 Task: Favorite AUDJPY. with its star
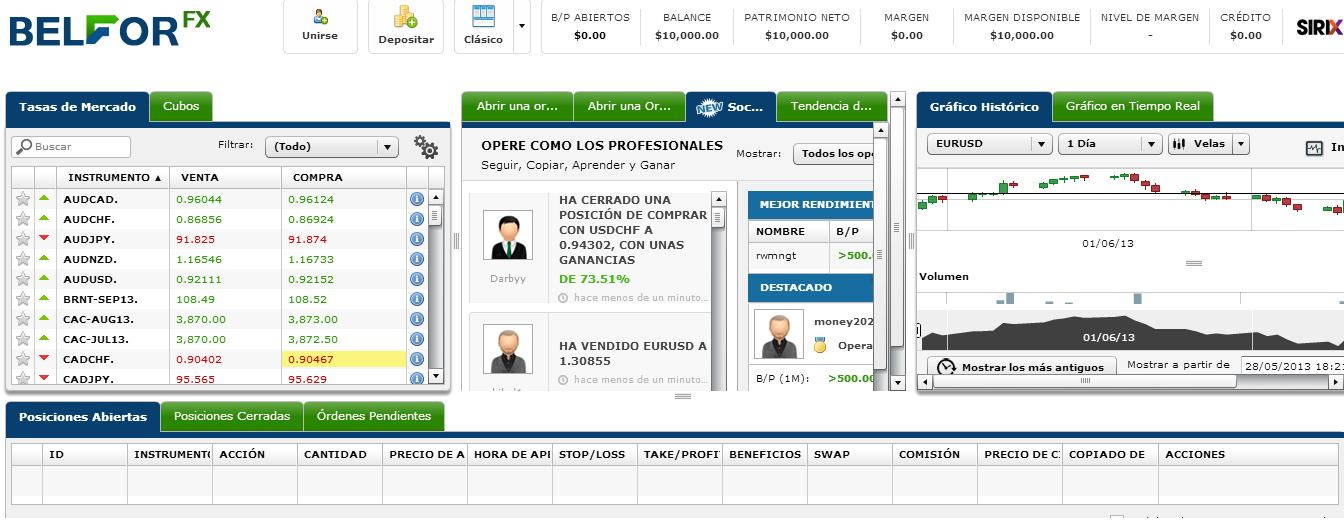[23, 239]
